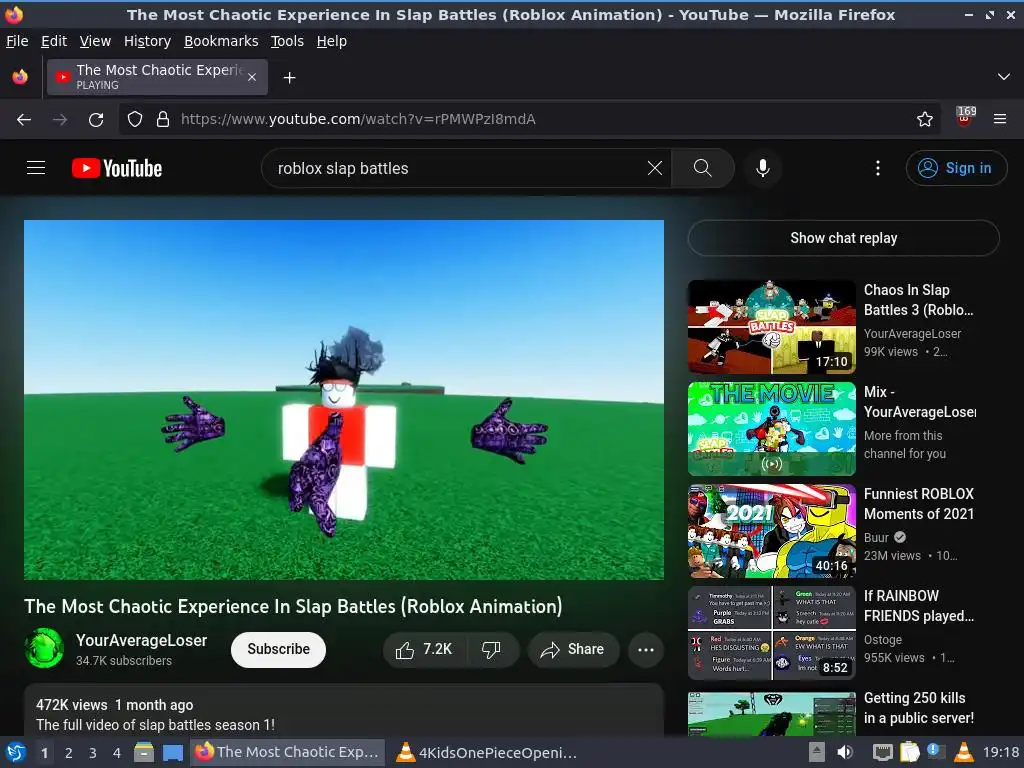Open Chaos In Slap Battles 3 thumbnail
This screenshot has width=1024, height=768.
click(771, 327)
